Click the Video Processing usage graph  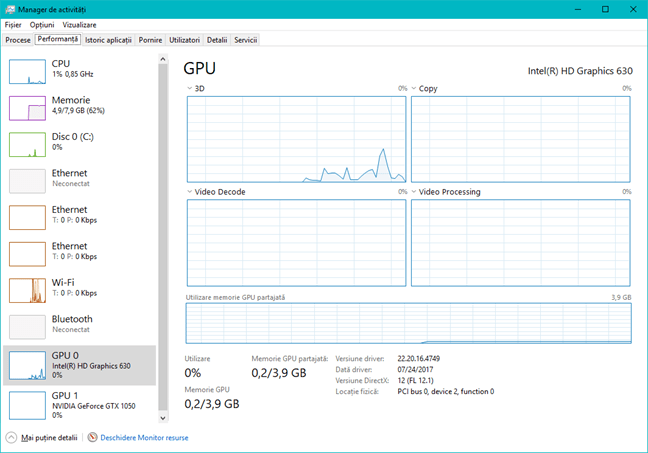[x=521, y=243]
